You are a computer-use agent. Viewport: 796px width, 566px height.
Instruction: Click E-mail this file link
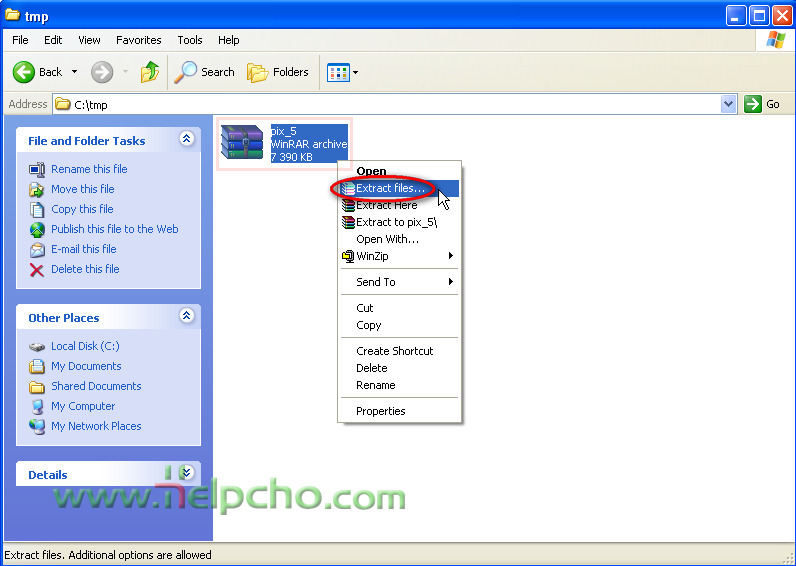84,249
